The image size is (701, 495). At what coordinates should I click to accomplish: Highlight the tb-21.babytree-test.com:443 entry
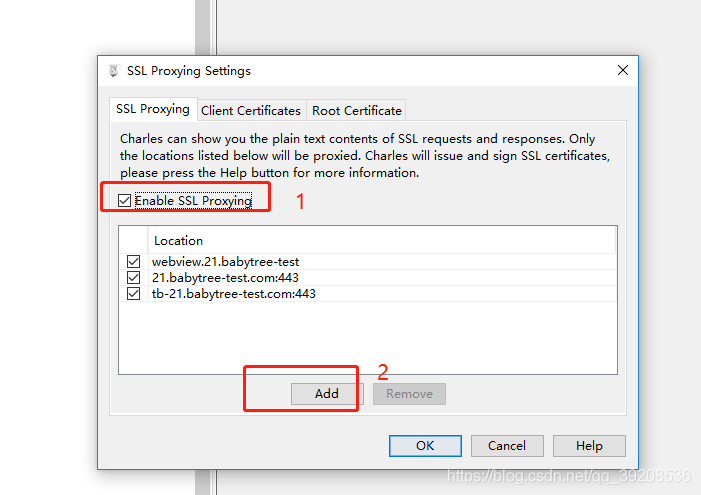tap(234, 294)
